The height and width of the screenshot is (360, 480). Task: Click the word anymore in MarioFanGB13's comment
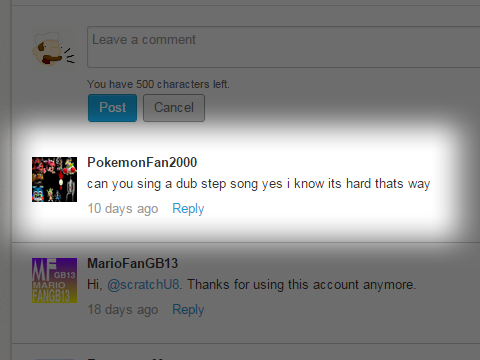pyautogui.click(x=389, y=285)
